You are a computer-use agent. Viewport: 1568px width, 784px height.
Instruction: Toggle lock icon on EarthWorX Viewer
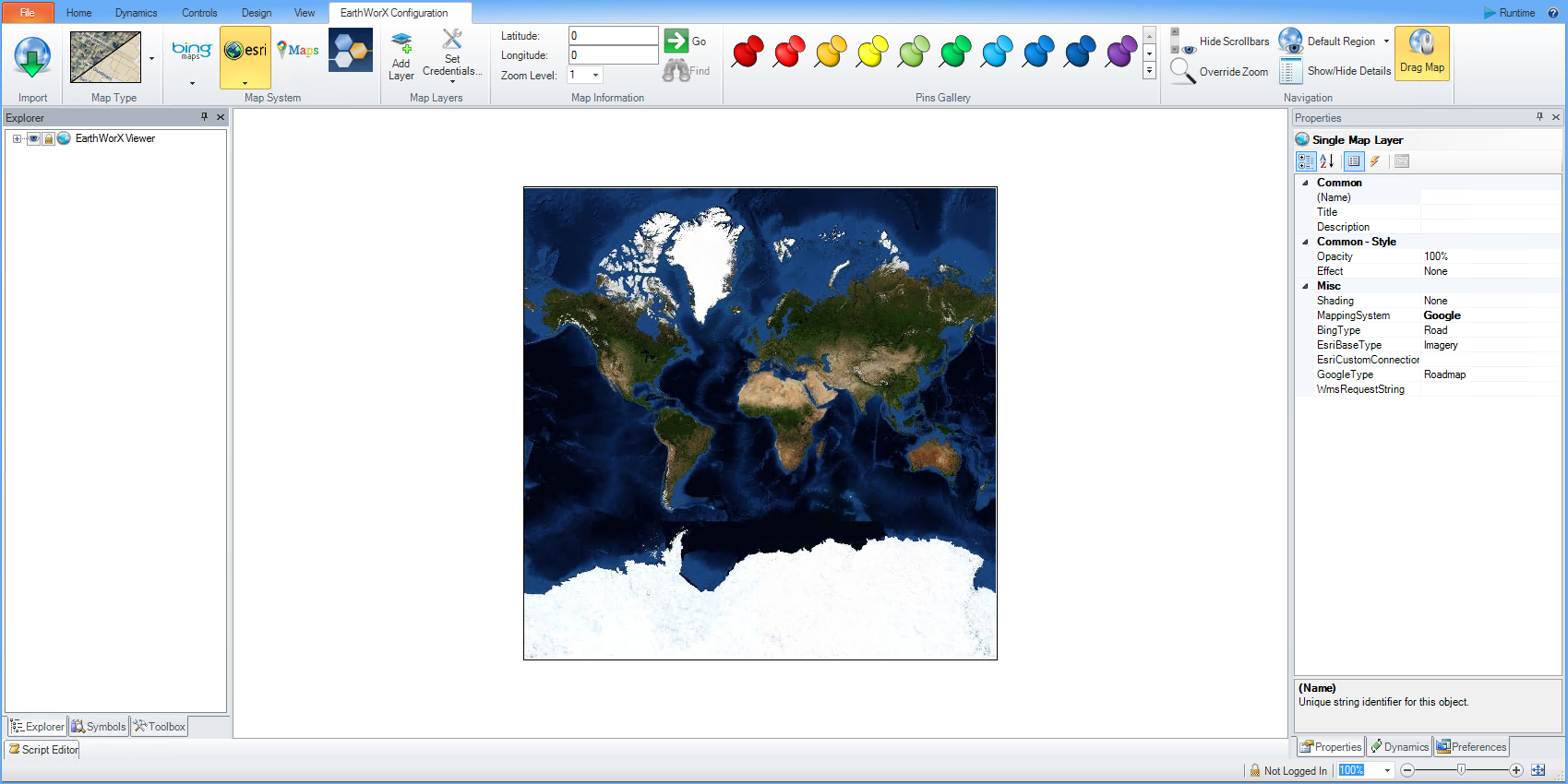click(48, 138)
